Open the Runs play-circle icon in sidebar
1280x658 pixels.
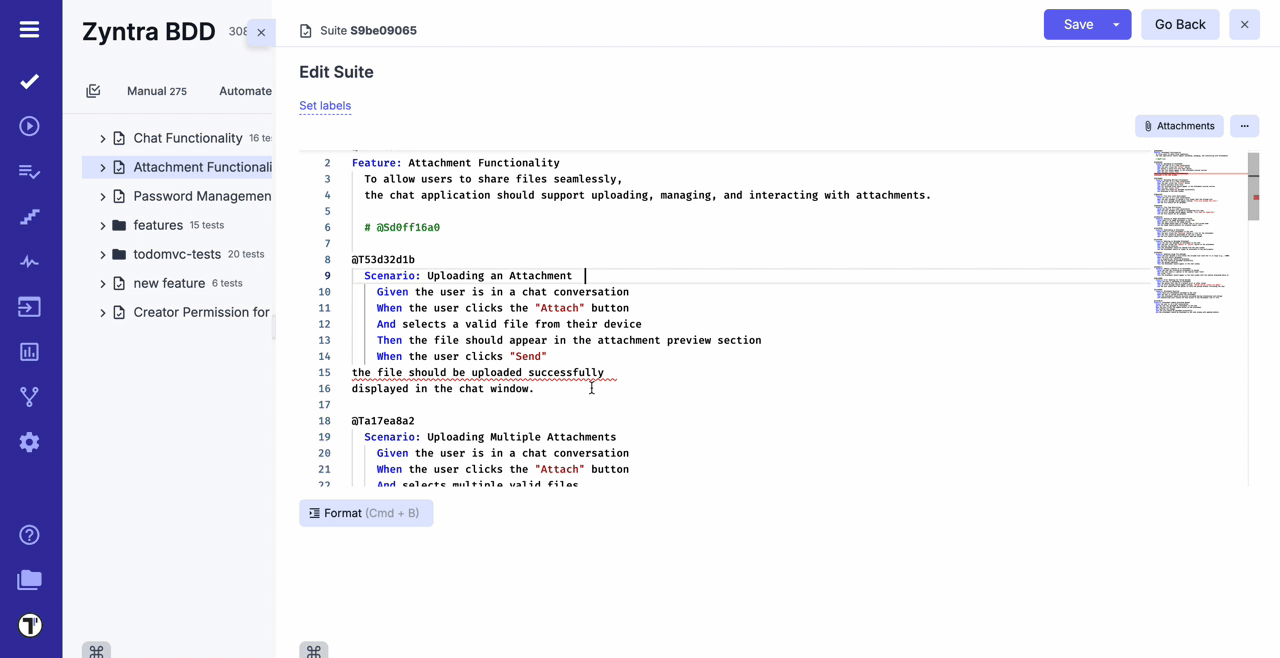click(29, 126)
